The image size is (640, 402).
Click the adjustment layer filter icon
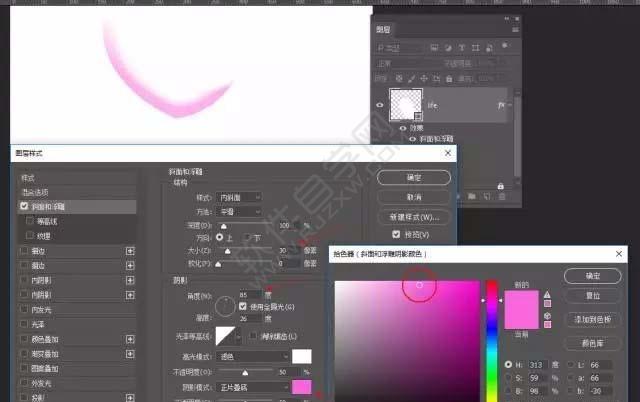pyautogui.click(x=448, y=48)
